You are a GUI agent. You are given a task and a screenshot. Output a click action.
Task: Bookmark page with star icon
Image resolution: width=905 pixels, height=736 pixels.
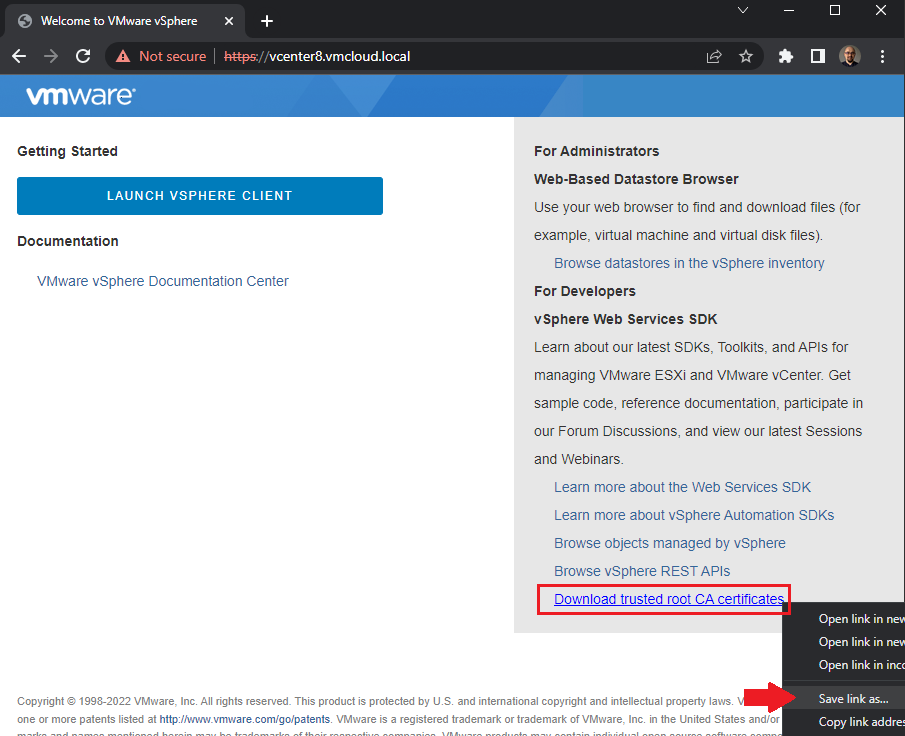coord(746,57)
